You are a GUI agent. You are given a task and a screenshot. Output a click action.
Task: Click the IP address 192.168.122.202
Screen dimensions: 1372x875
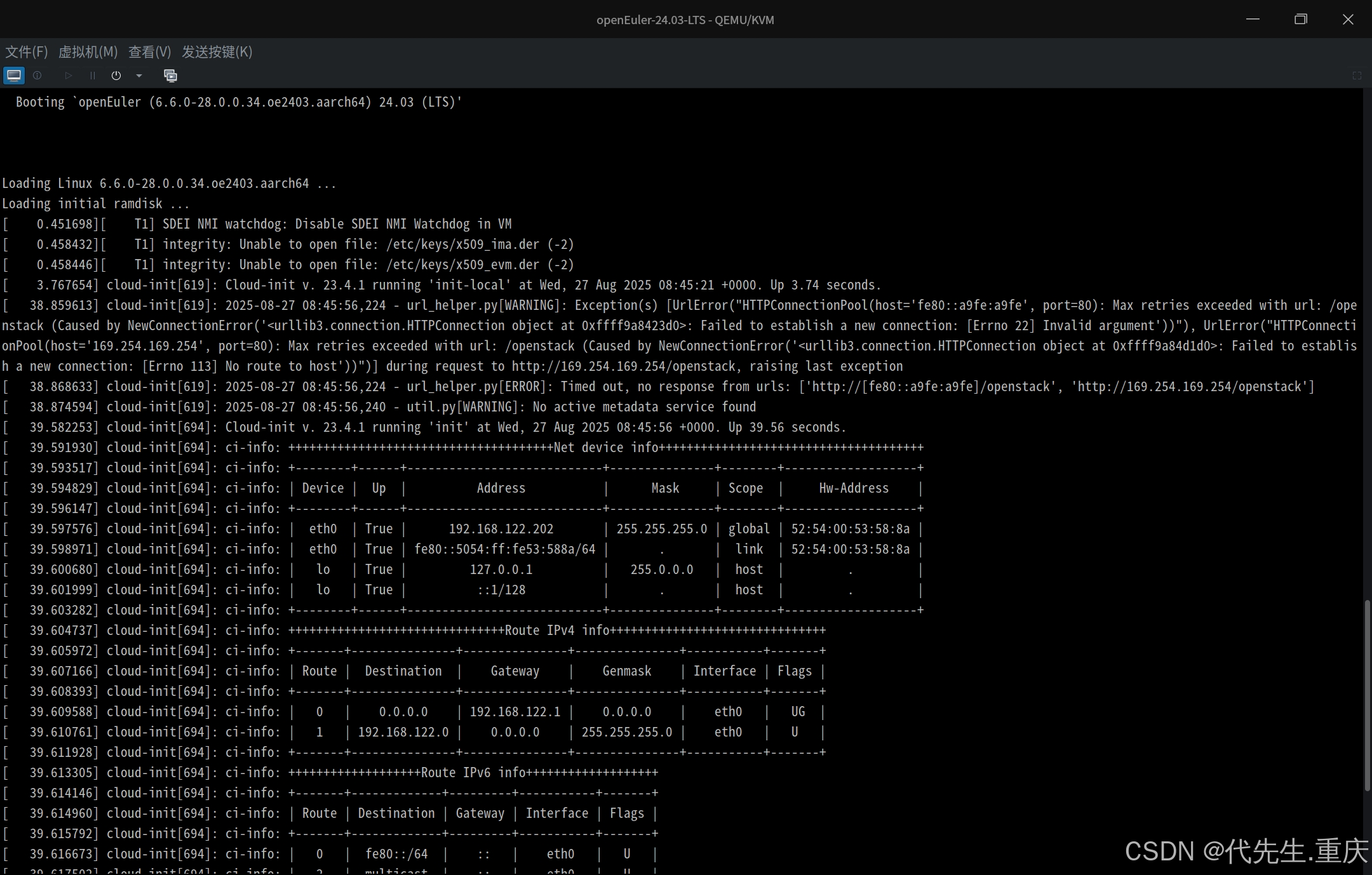(x=501, y=529)
